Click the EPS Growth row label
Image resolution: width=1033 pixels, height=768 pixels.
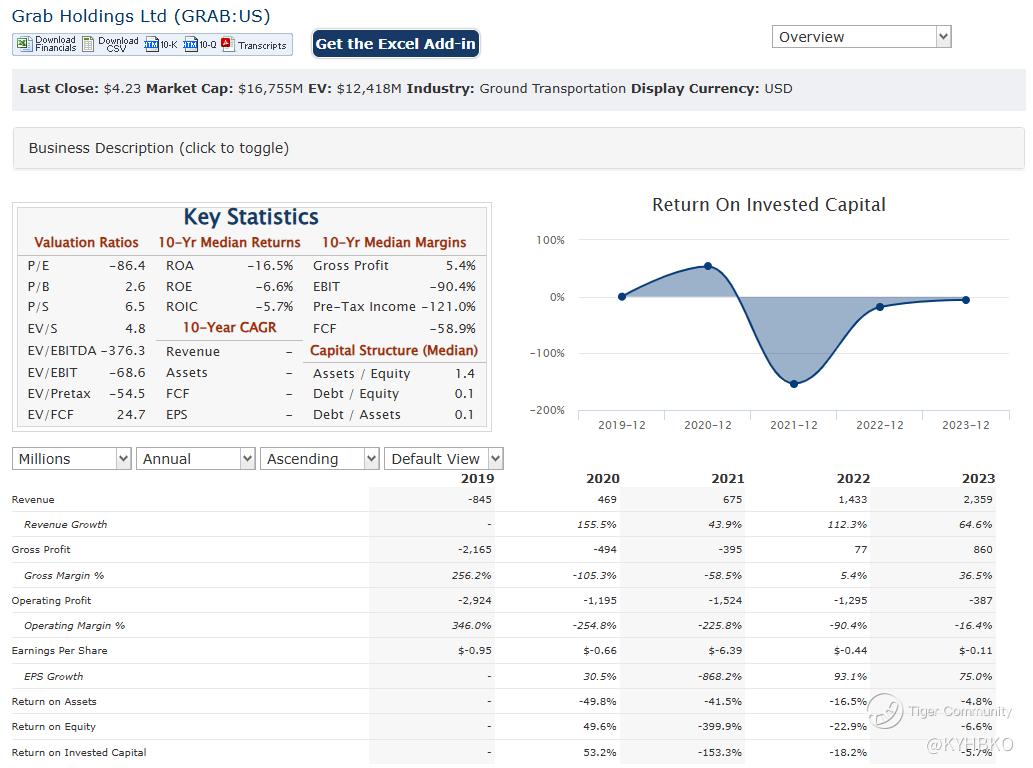pyautogui.click(x=53, y=676)
